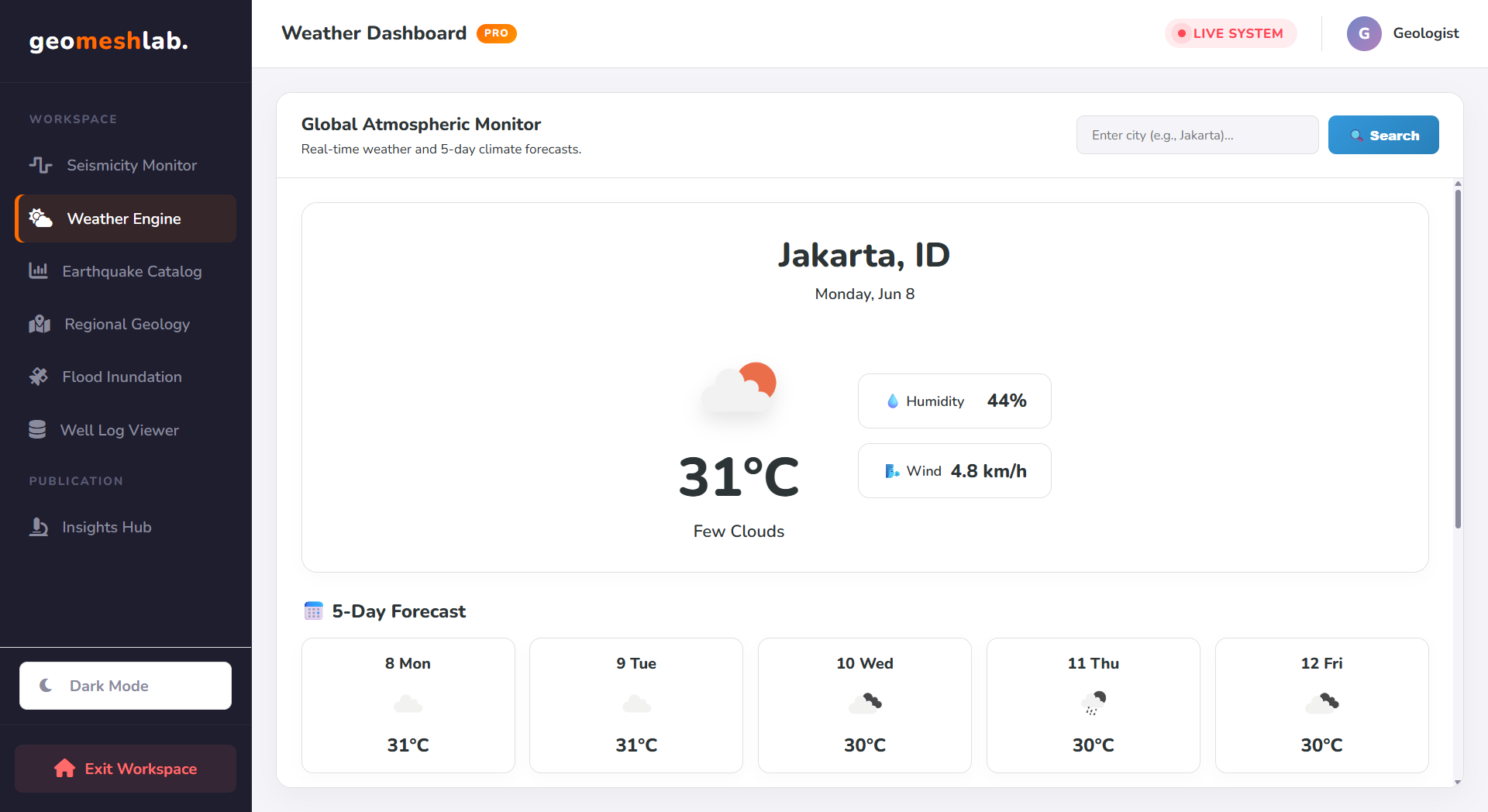Click 30°C on the 11 Thu card

click(x=1094, y=745)
